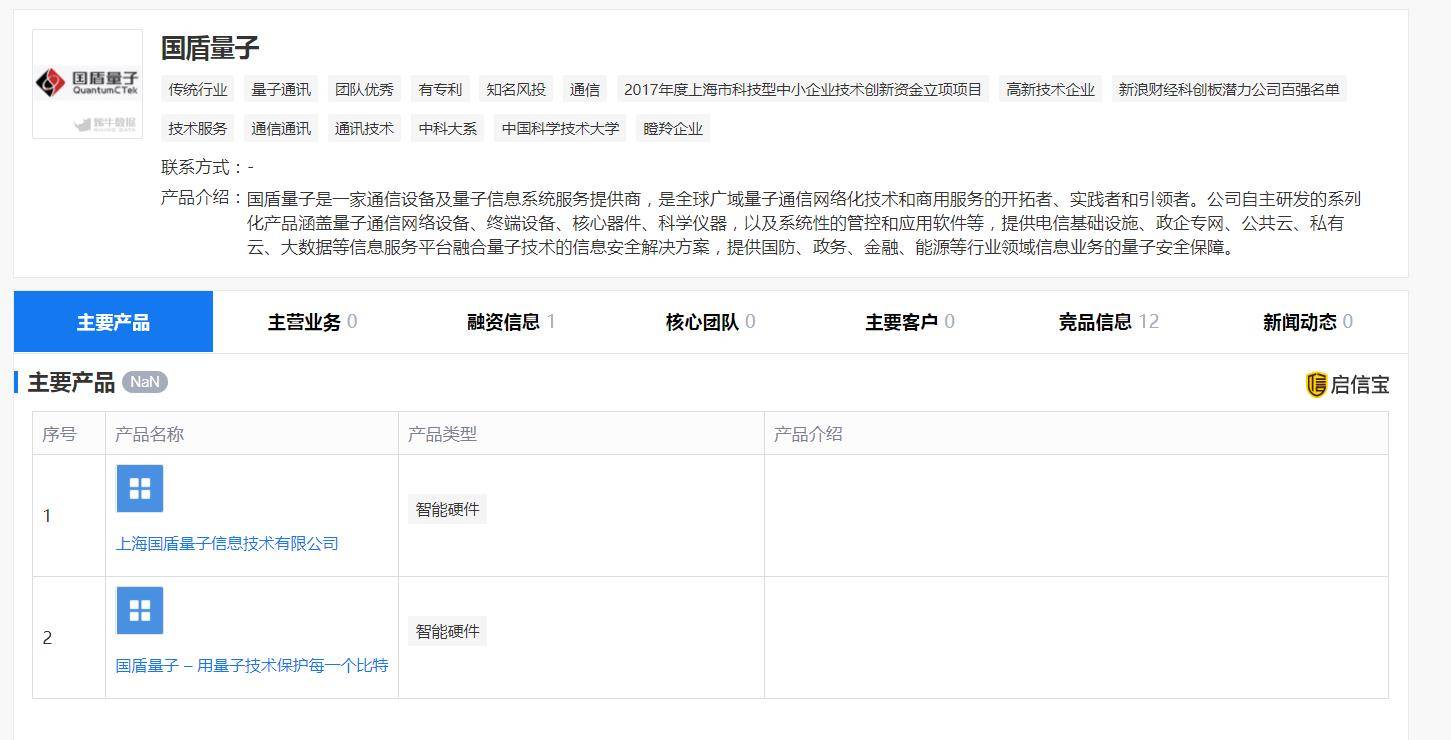This screenshot has width=1451, height=740.
Task: Open link 上海国盾量子信息技术有限公司
Action: click(227, 543)
